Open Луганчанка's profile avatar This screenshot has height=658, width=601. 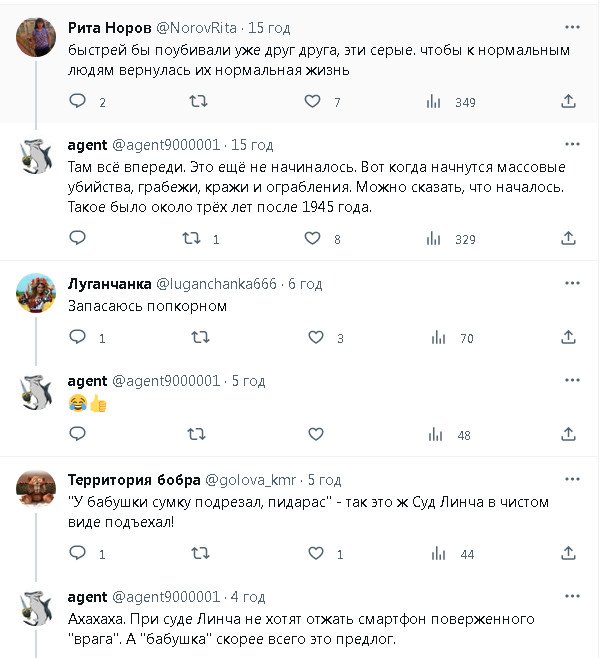[x=36, y=293]
